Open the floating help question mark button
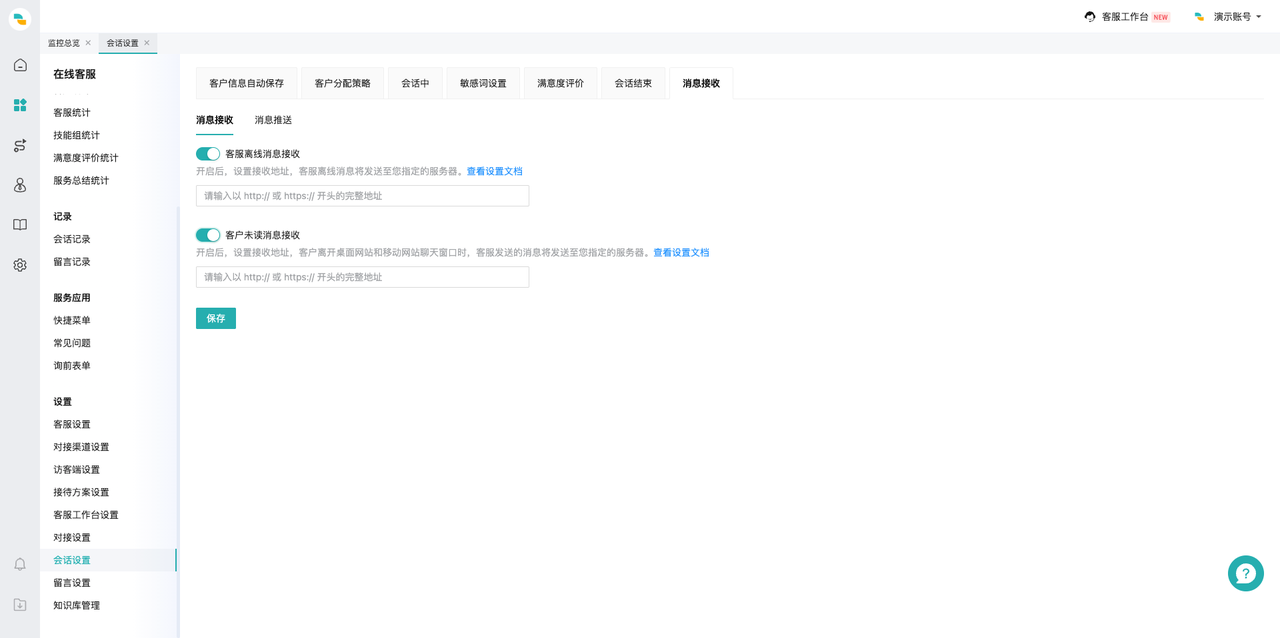This screenshot has width=1280, height=638. (1245, 573)
